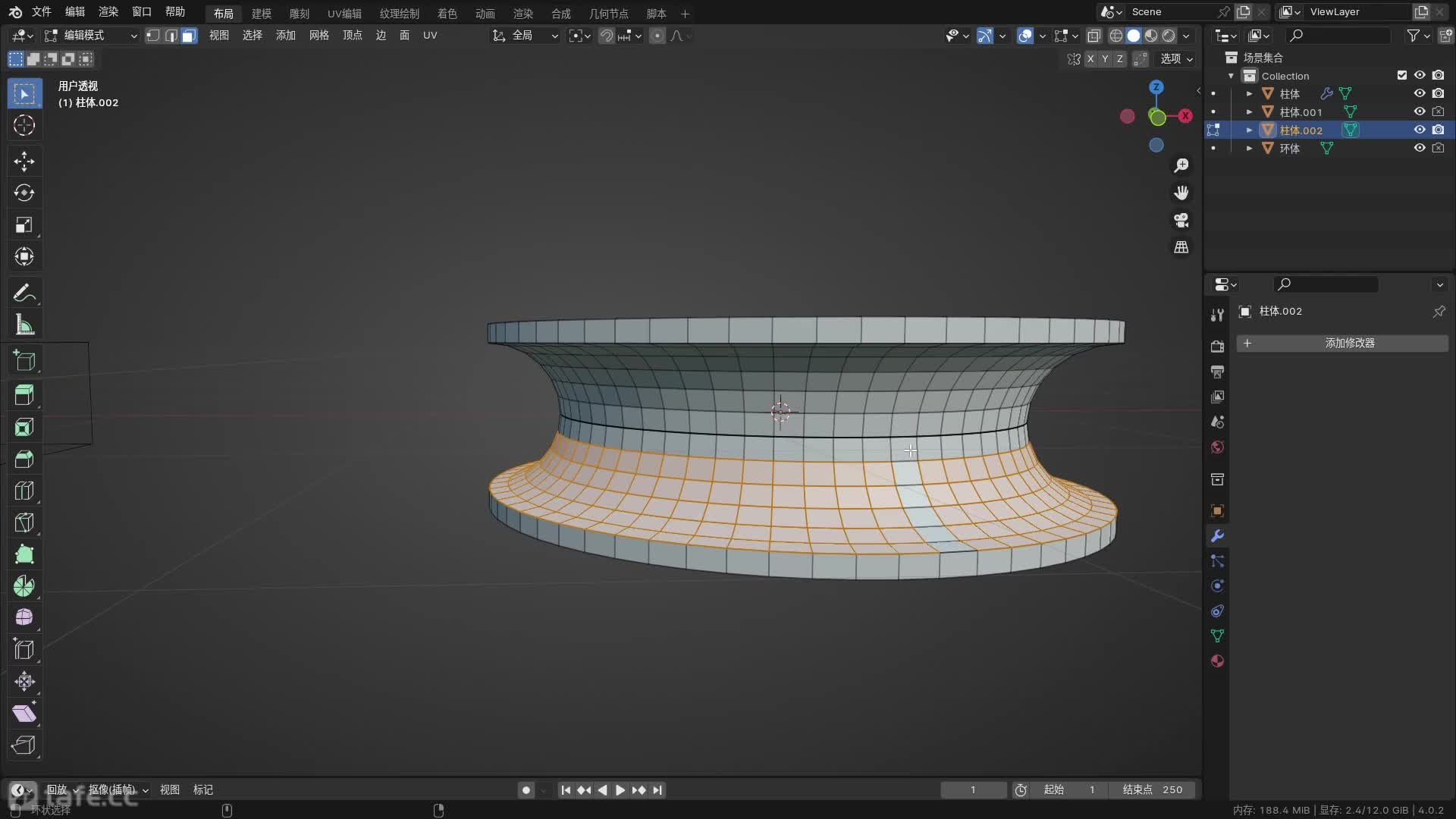
Task: Switch to face select mode
Action: (189, 36)
